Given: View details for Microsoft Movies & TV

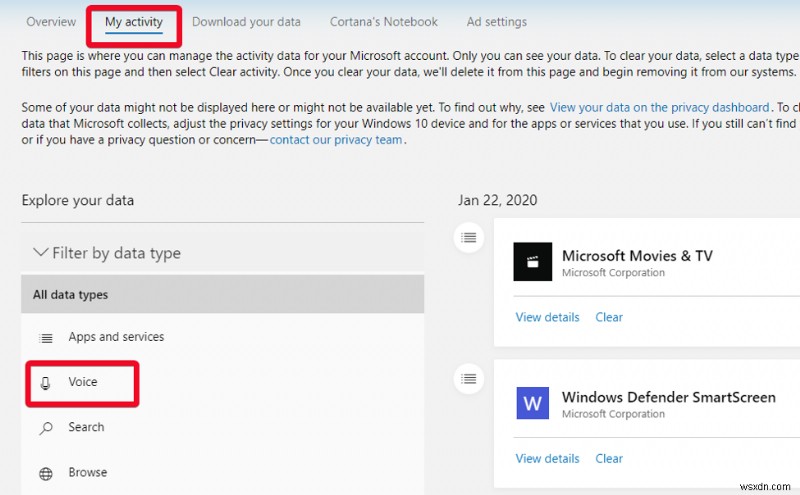Looking at the screenshot, I should coord(547,317).
